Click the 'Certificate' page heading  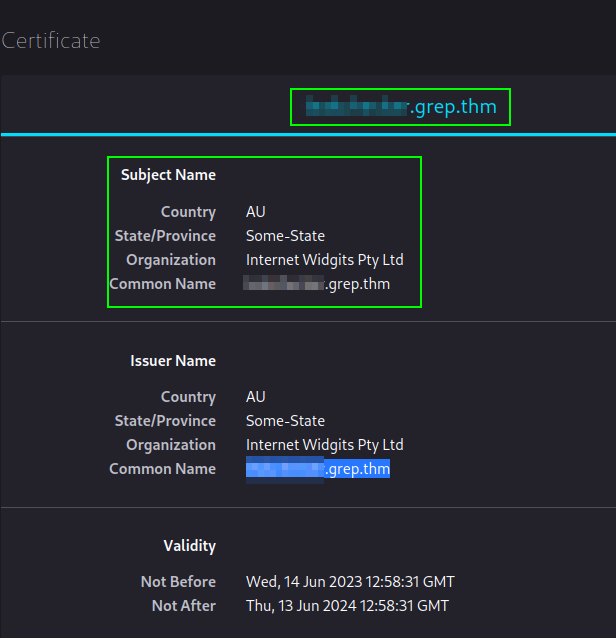point(51,41)
